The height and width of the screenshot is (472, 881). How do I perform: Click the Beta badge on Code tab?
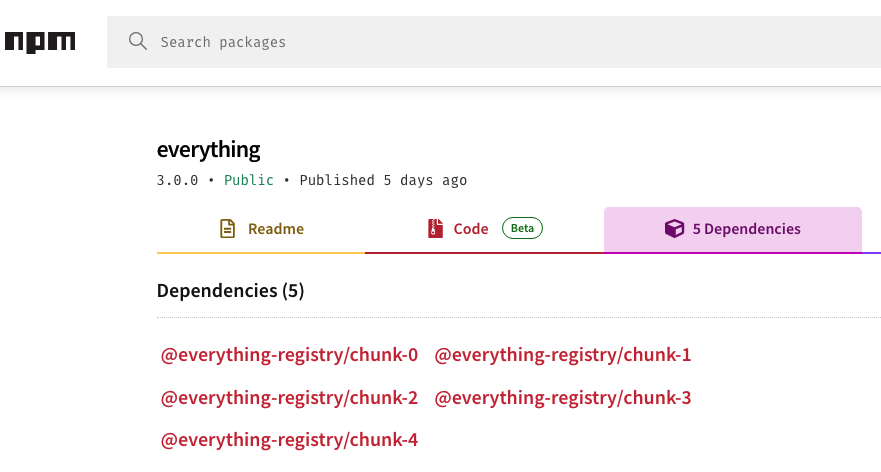(x=522, y=229)
